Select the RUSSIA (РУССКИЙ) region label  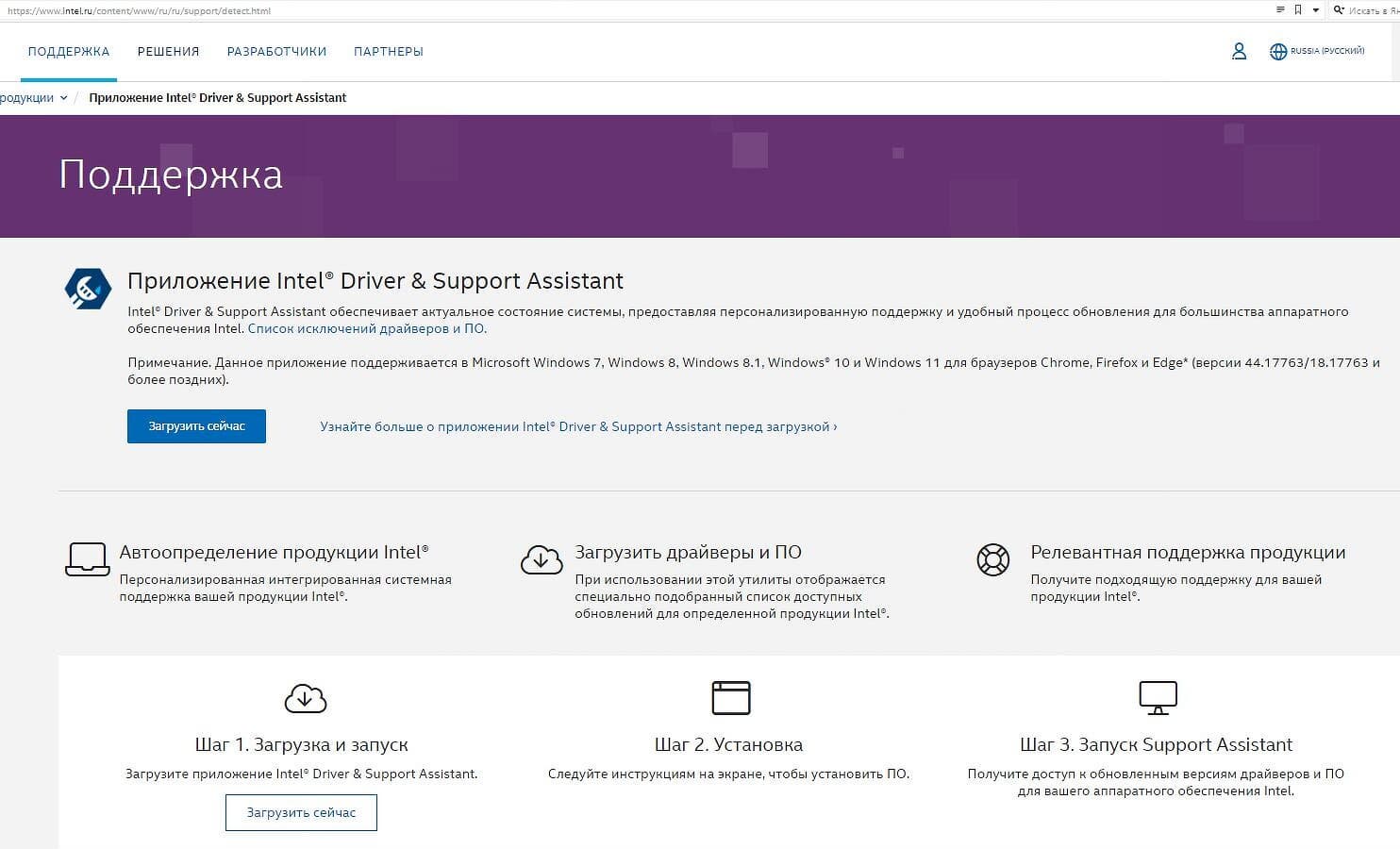[x=1327, y=51]
